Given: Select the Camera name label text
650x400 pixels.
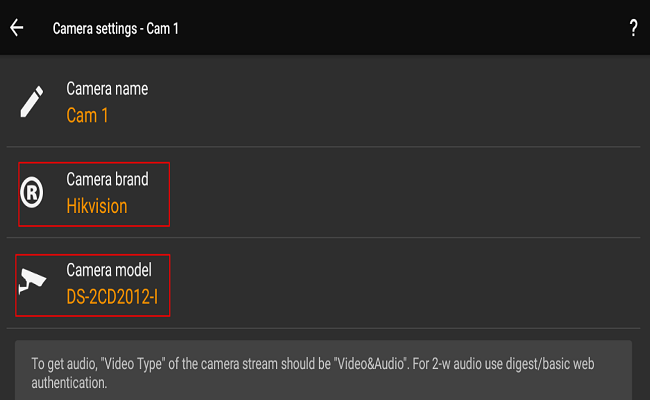Looking at the screenshot, I should point(107,89).
